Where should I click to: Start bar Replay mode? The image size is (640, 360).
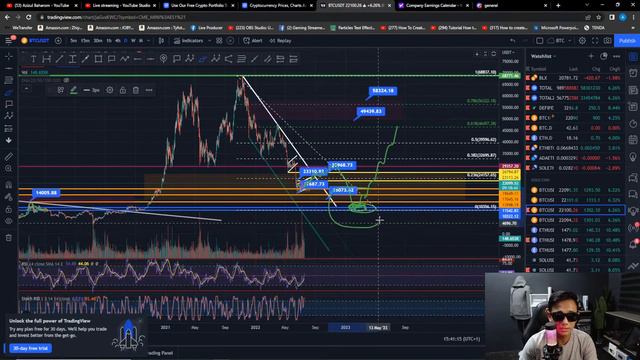coord(280,41)
